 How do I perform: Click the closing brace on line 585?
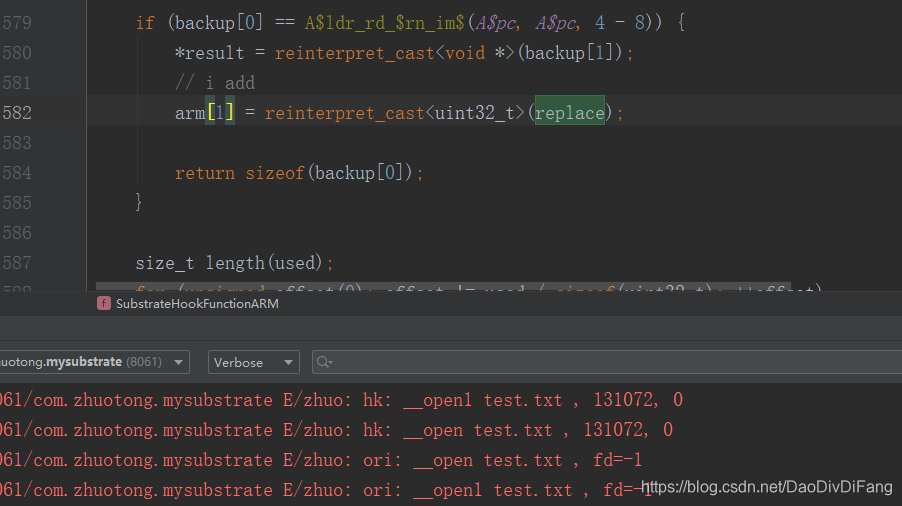click(139, 202)
